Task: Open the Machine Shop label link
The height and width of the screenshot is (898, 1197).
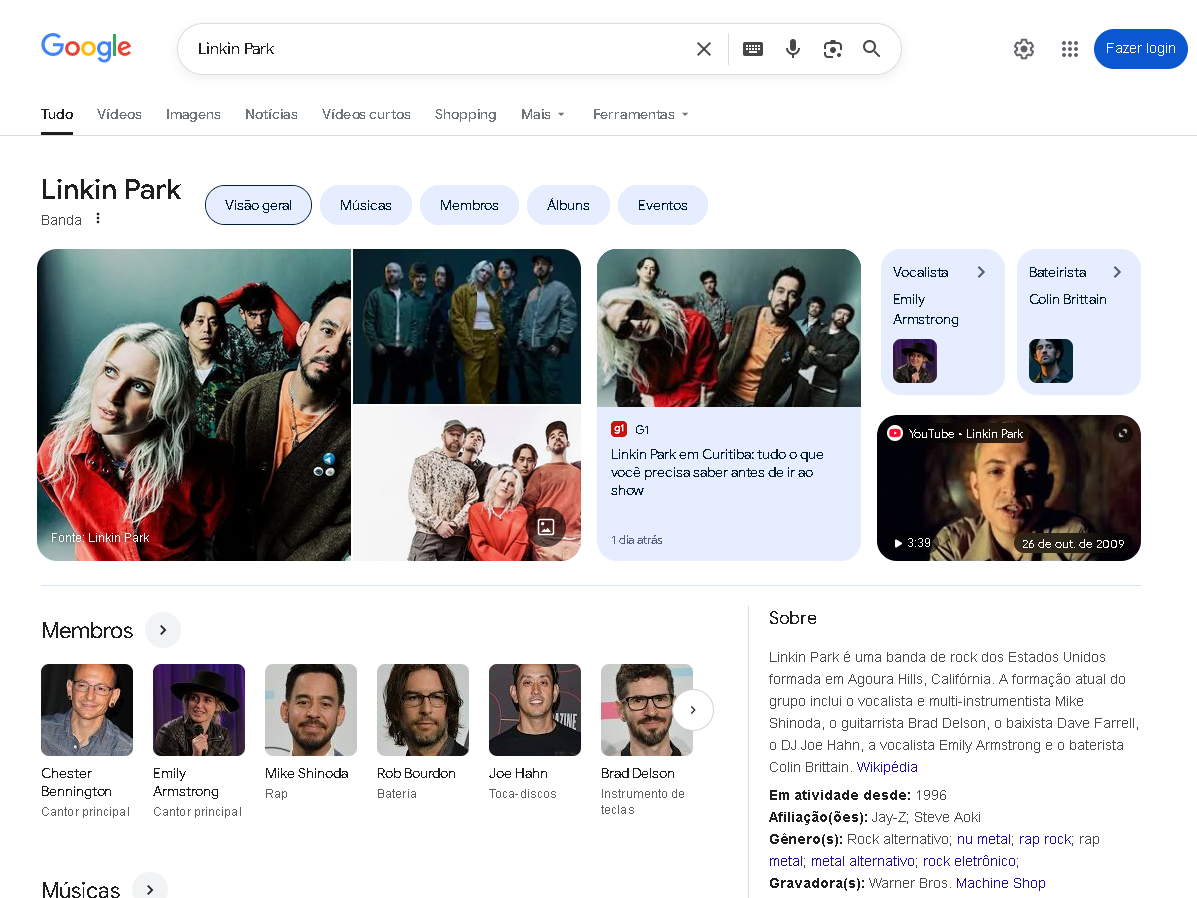Action: (1000, 883)
